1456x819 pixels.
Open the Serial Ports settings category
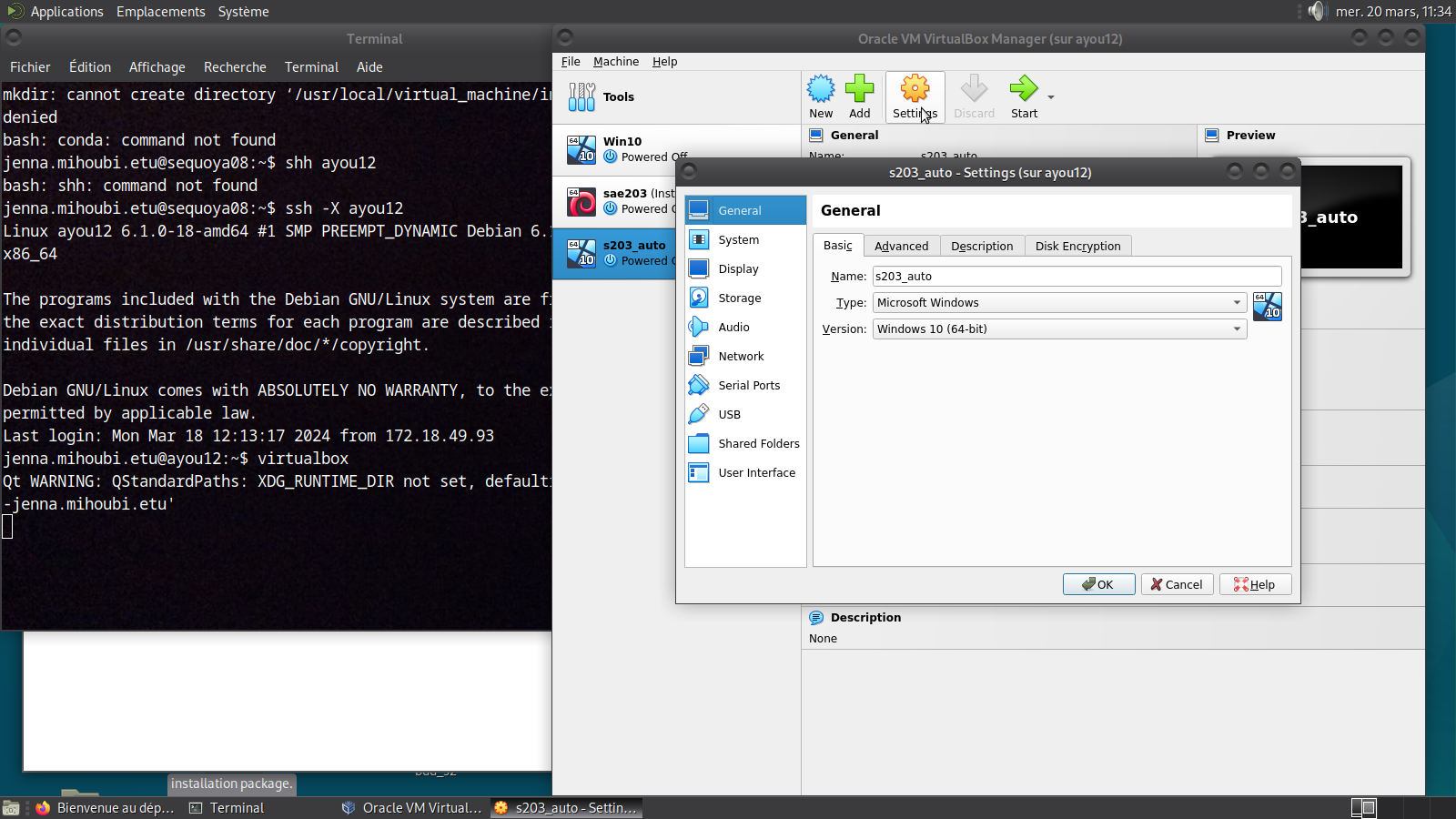coord(745,385)
